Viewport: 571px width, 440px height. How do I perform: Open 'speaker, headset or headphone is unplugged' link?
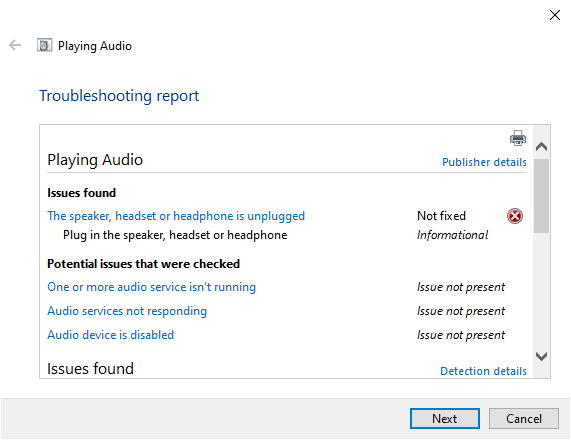click(x=176, y=216)
